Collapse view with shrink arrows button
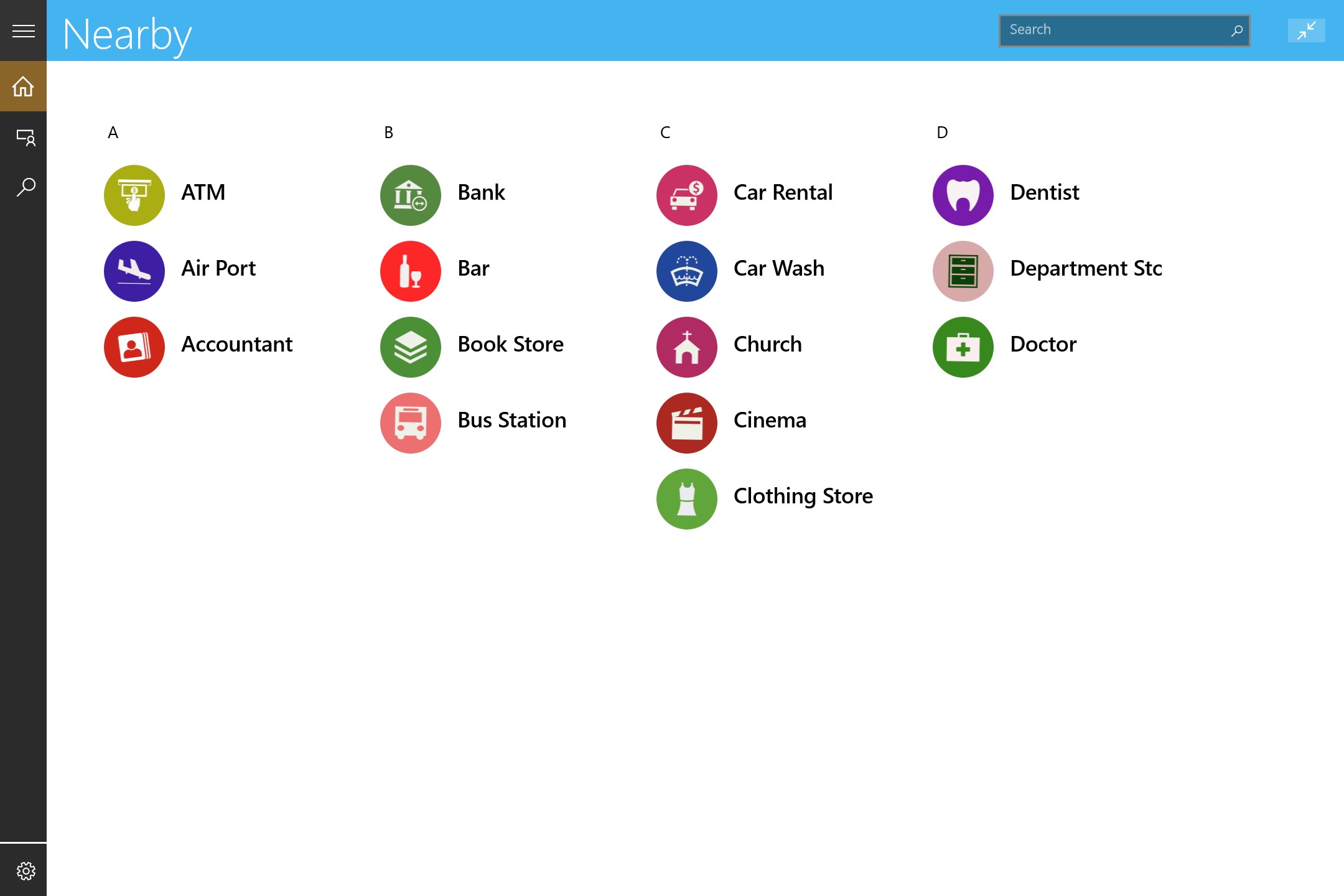The image size is (1344, 896). click(x=1306, y=30)
